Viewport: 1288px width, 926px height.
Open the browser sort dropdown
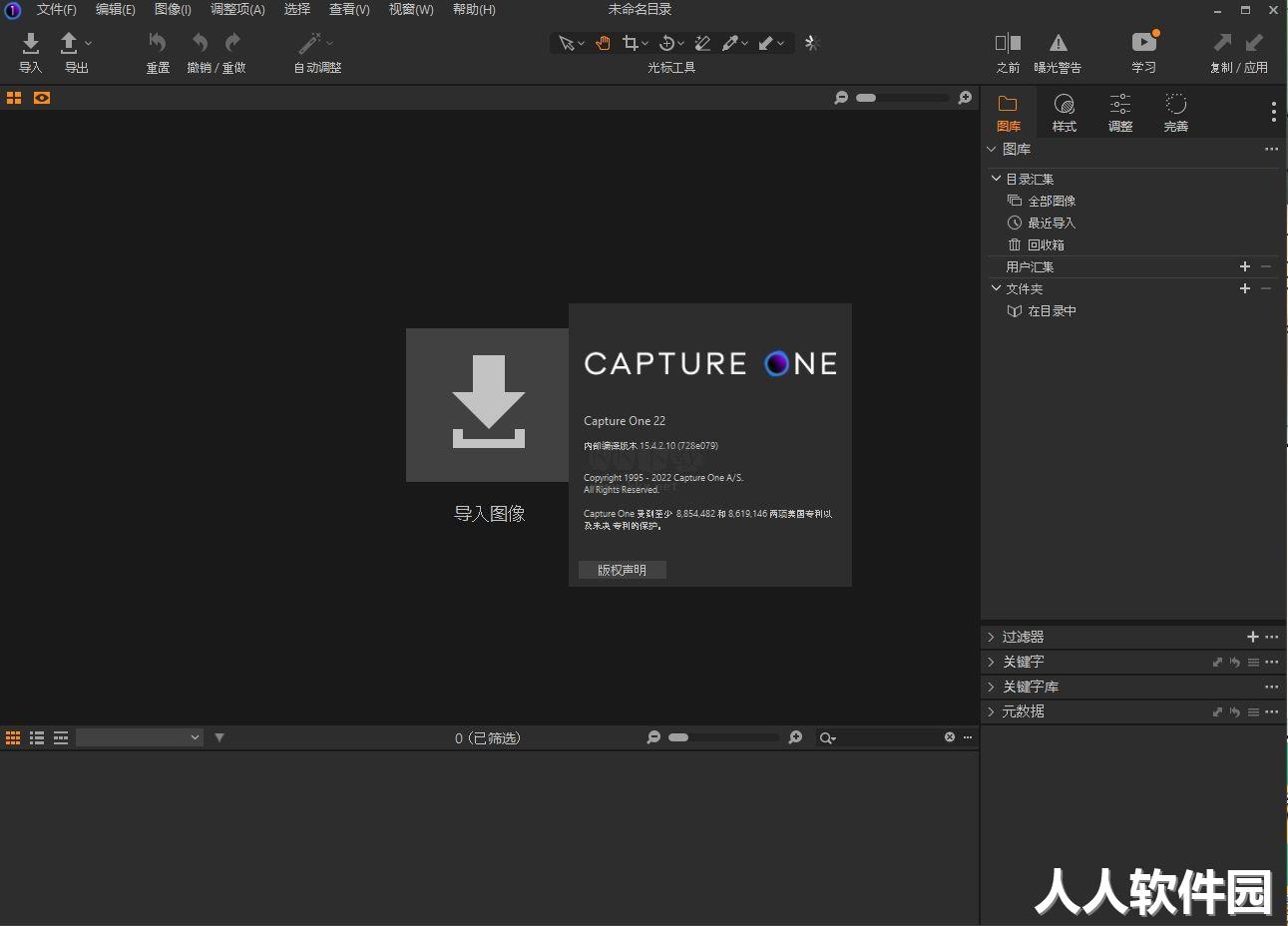140,737
